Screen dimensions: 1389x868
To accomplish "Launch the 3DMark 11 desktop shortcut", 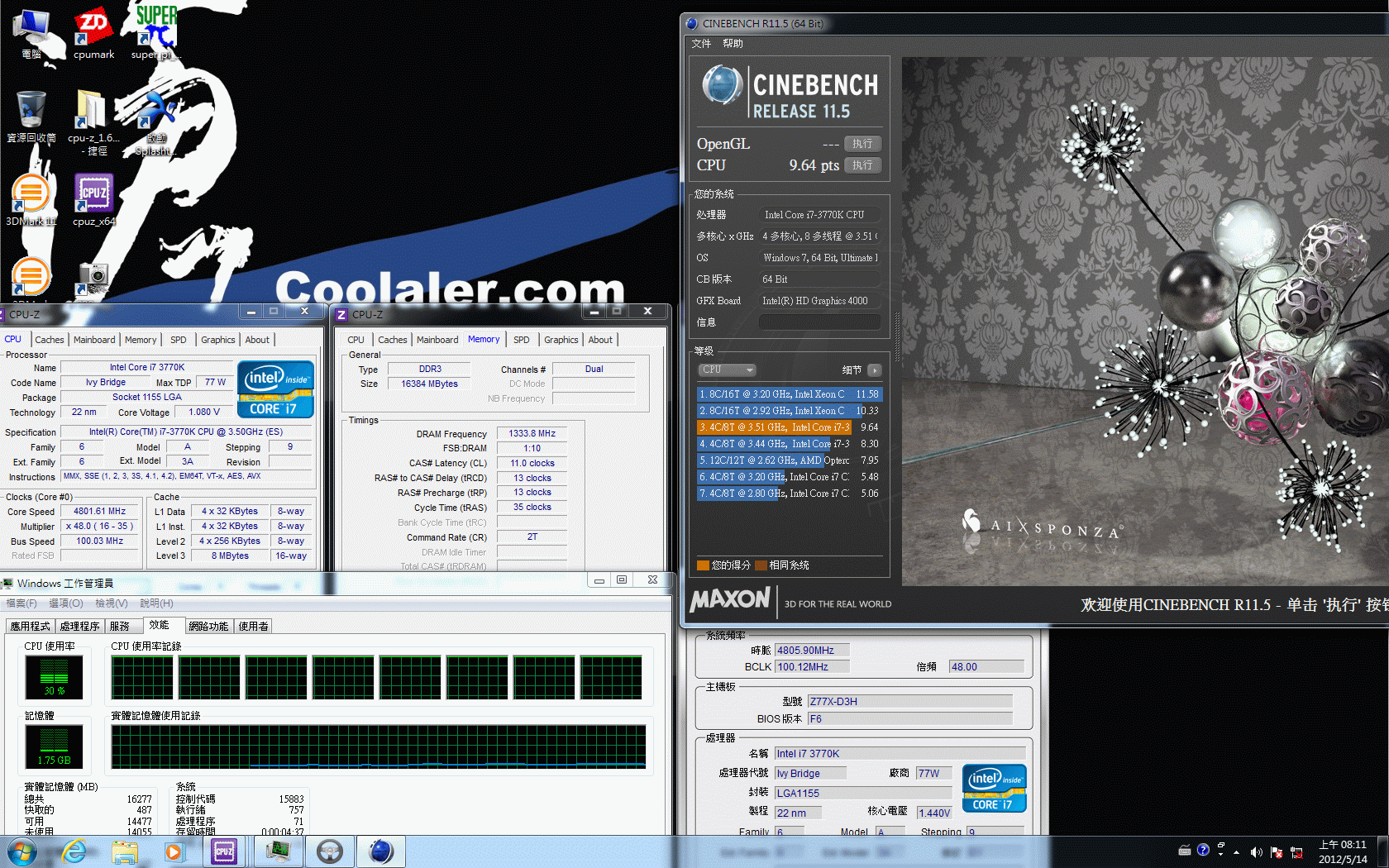I will click(x=31, y=200).
